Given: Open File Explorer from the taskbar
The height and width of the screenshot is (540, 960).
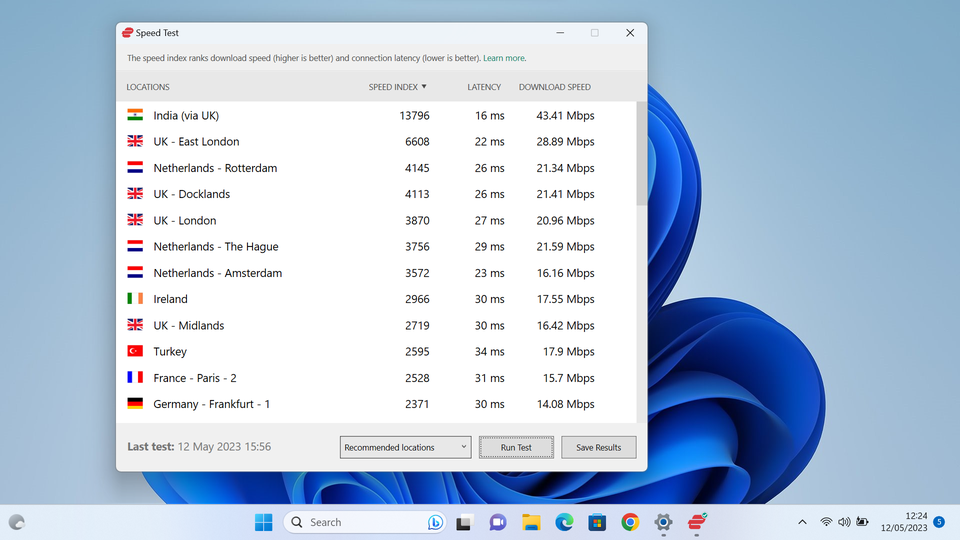Looking at the screenshot, I should click(531, 522).
